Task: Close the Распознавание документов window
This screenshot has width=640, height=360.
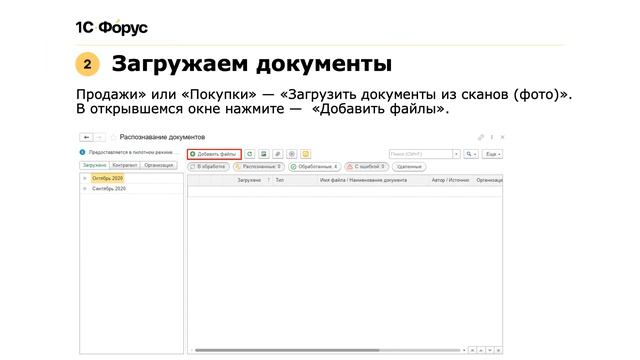Action: coord(502,137)
